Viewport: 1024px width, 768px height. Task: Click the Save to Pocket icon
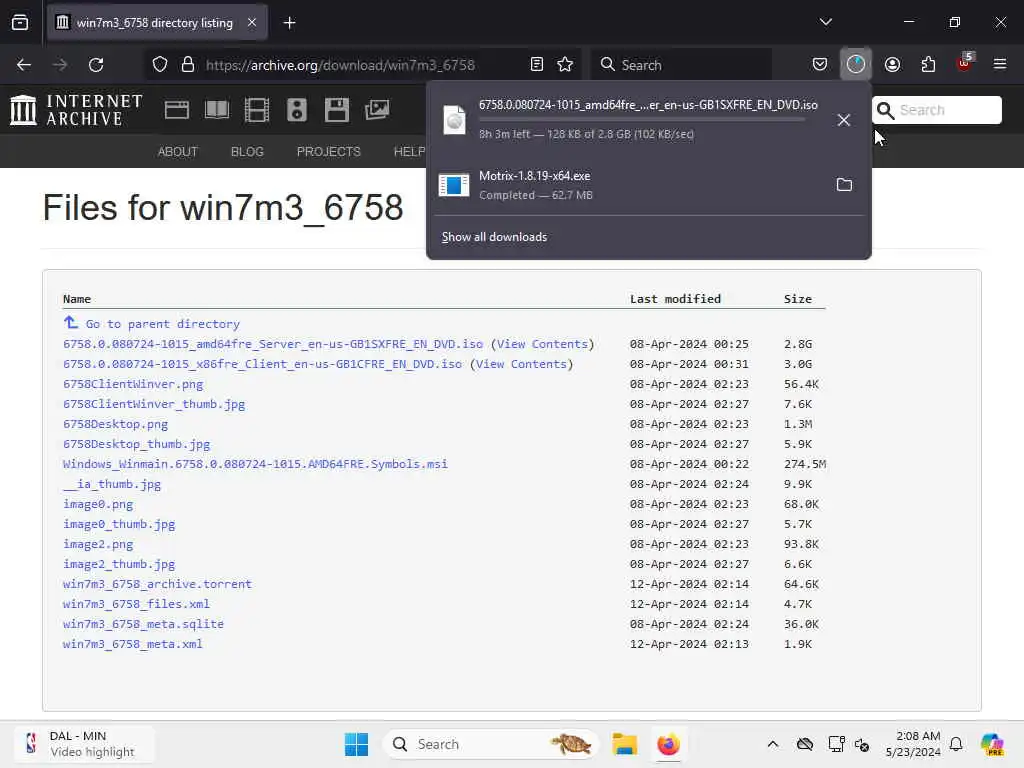(x=820, y=65)
